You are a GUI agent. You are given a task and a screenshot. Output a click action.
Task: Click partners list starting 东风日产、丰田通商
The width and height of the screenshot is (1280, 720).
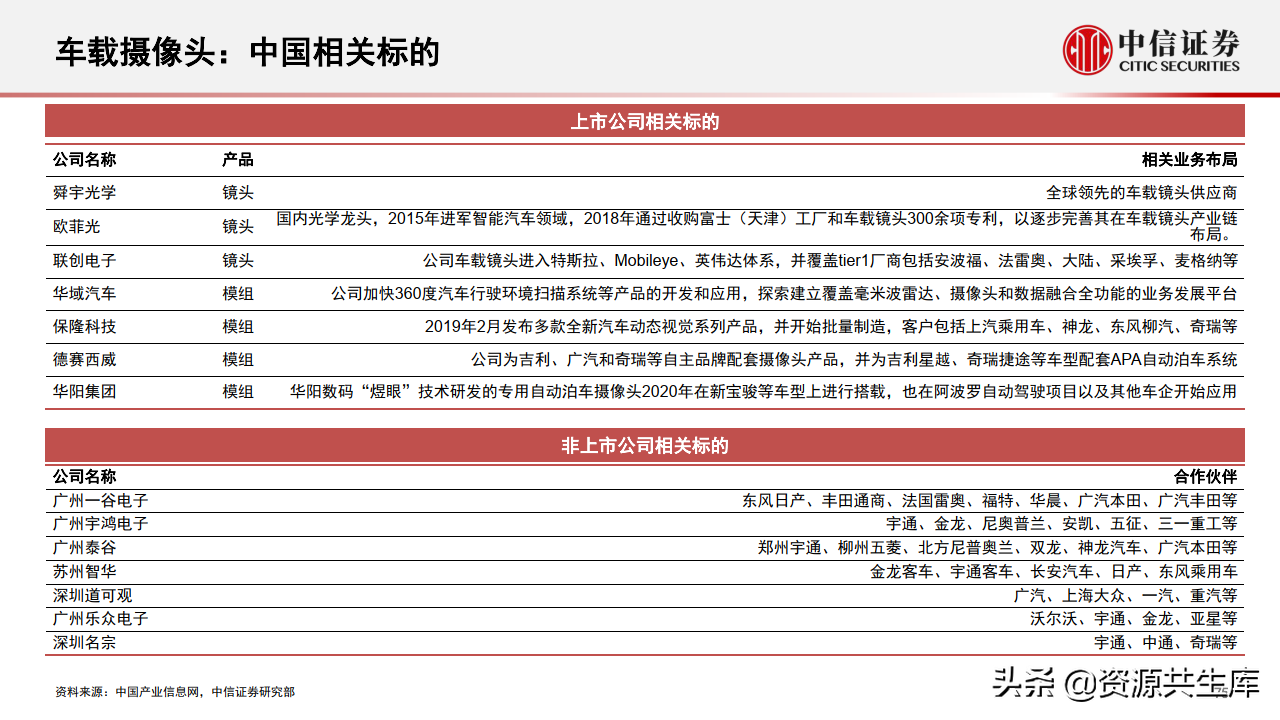point(990,500)
